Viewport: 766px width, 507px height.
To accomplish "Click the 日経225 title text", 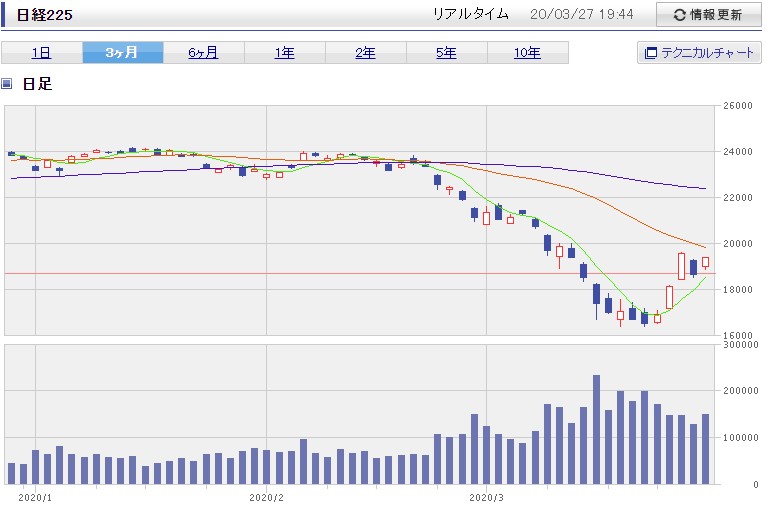I will (x=44, y=15).
